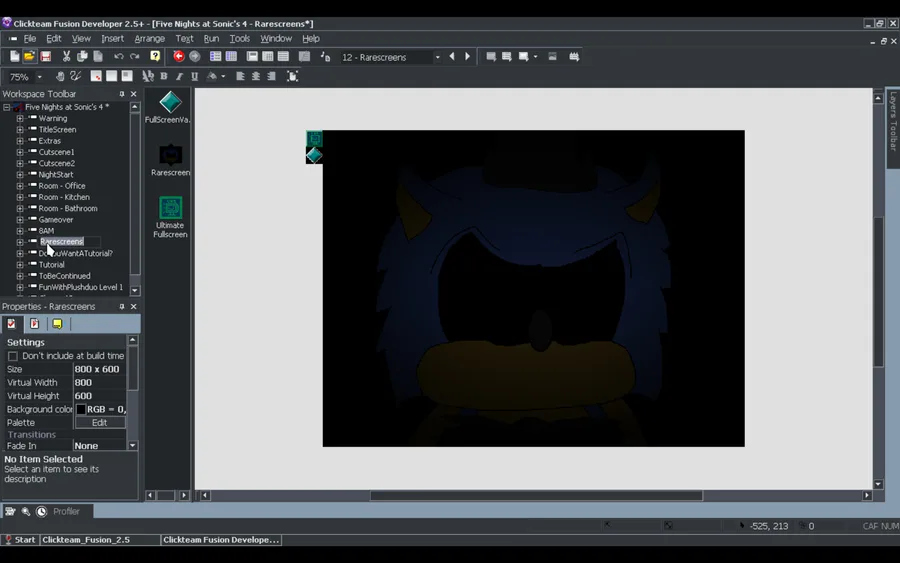900x563 pixels.
Task: Click the Fade In value None
Action: pyautogui.click(x=99, y=446)
